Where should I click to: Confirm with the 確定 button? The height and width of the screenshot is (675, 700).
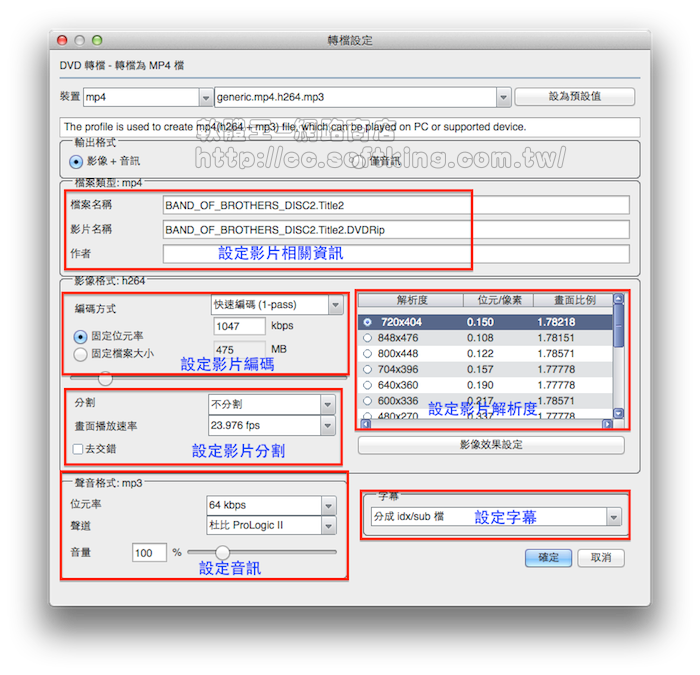coord(549,557)
